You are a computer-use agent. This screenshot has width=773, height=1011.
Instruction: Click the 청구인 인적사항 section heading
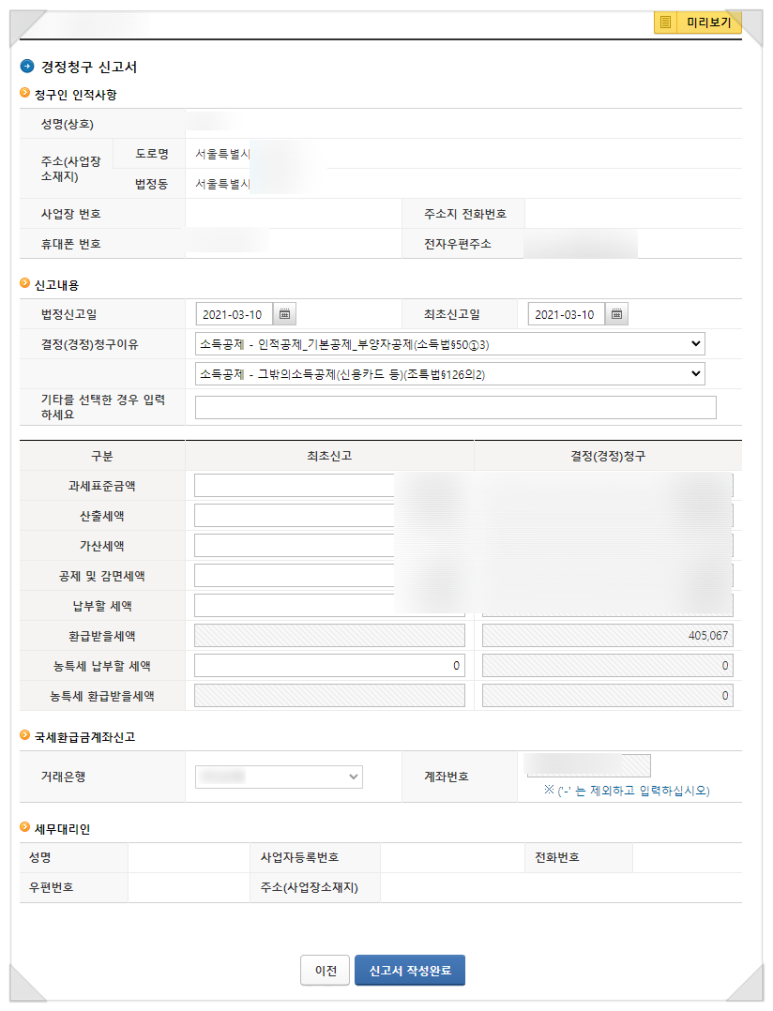[75, 95]
